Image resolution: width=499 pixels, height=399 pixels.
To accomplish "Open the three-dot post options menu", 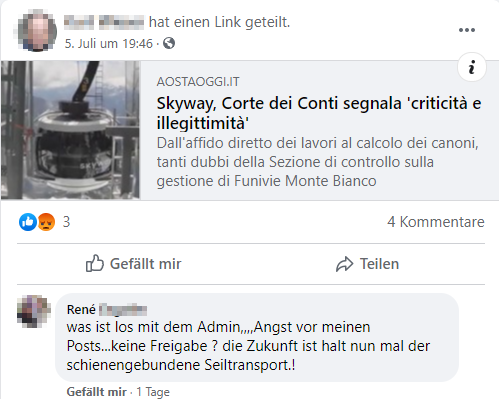I will (467, 30).
